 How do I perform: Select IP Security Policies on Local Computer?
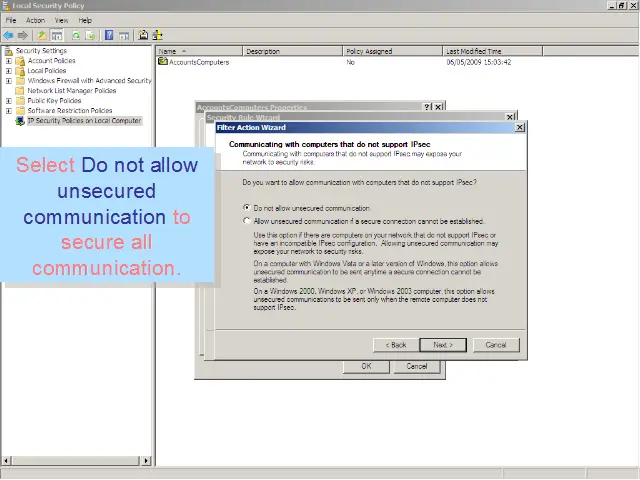84,121
